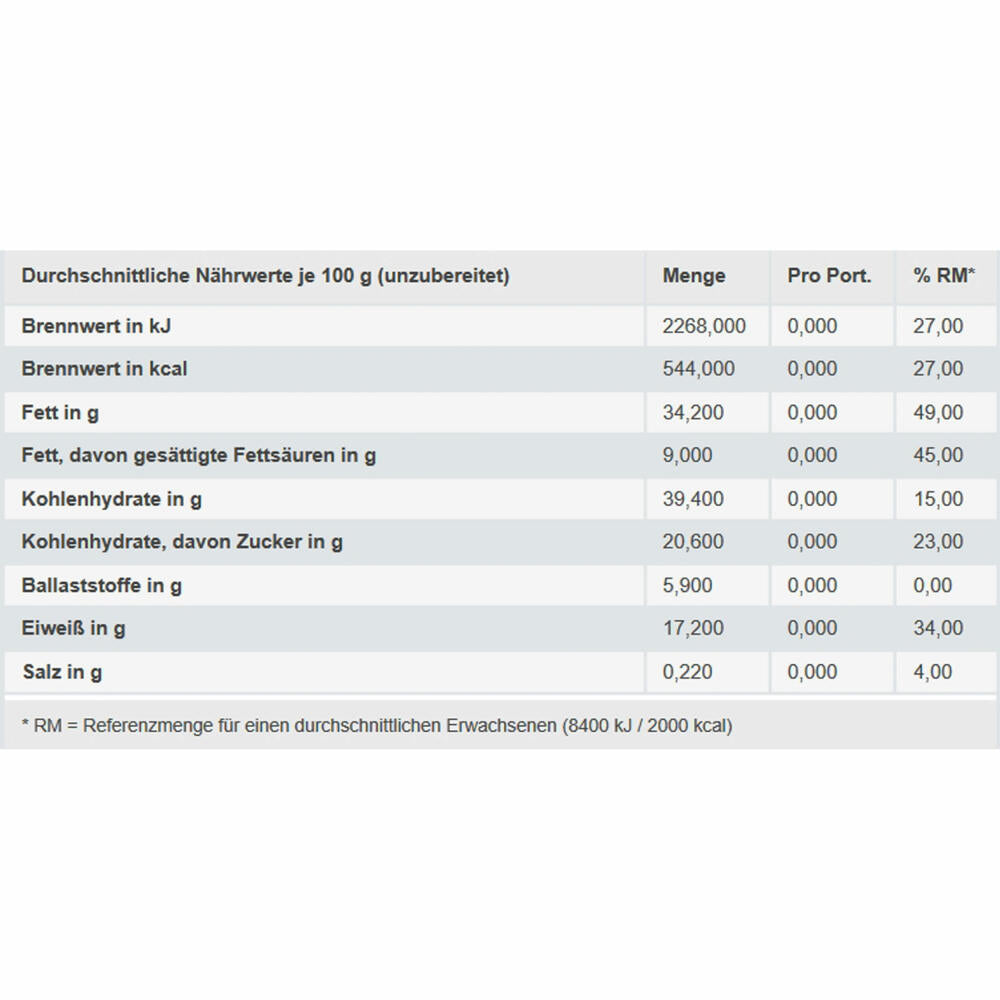
Task: Click the Pro Port. column header
Action: tap(829, 276)
